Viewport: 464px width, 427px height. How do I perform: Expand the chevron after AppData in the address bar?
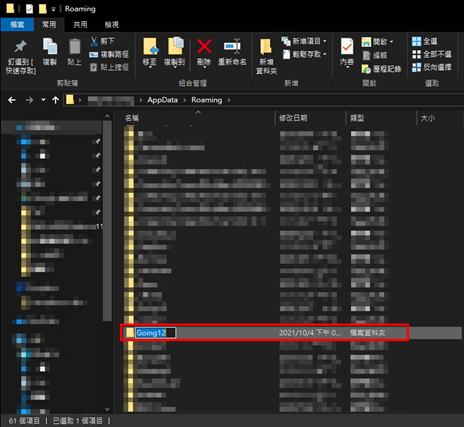pyautogui.click(x=184, y=100)
